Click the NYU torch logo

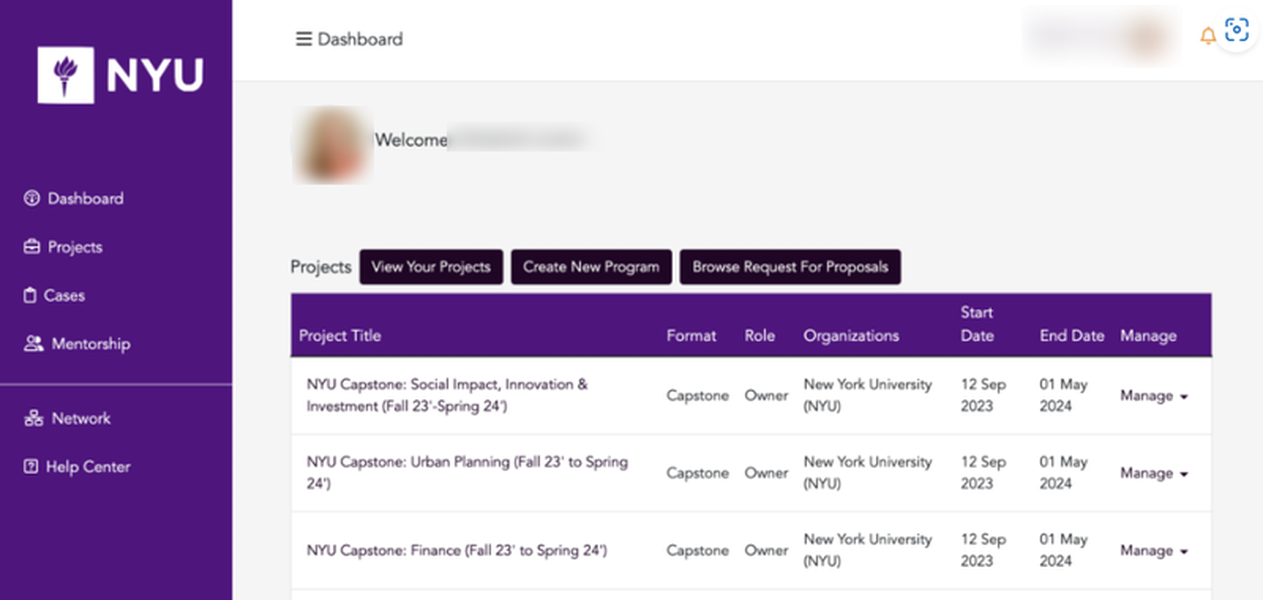point(66,75)
